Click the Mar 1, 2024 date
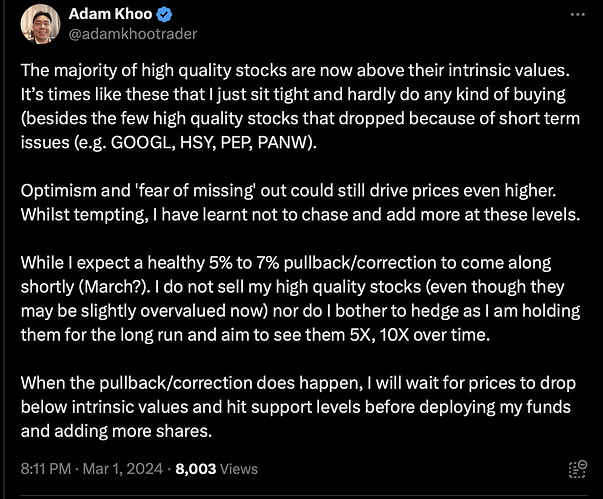Screen dimensions: 603x499 click(x=123, y=469)
